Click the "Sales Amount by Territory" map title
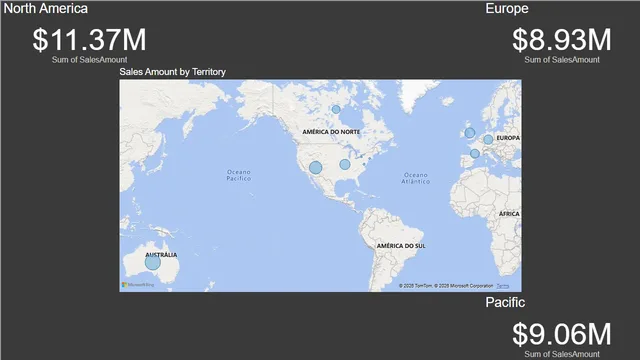 (x=173, y=72)
